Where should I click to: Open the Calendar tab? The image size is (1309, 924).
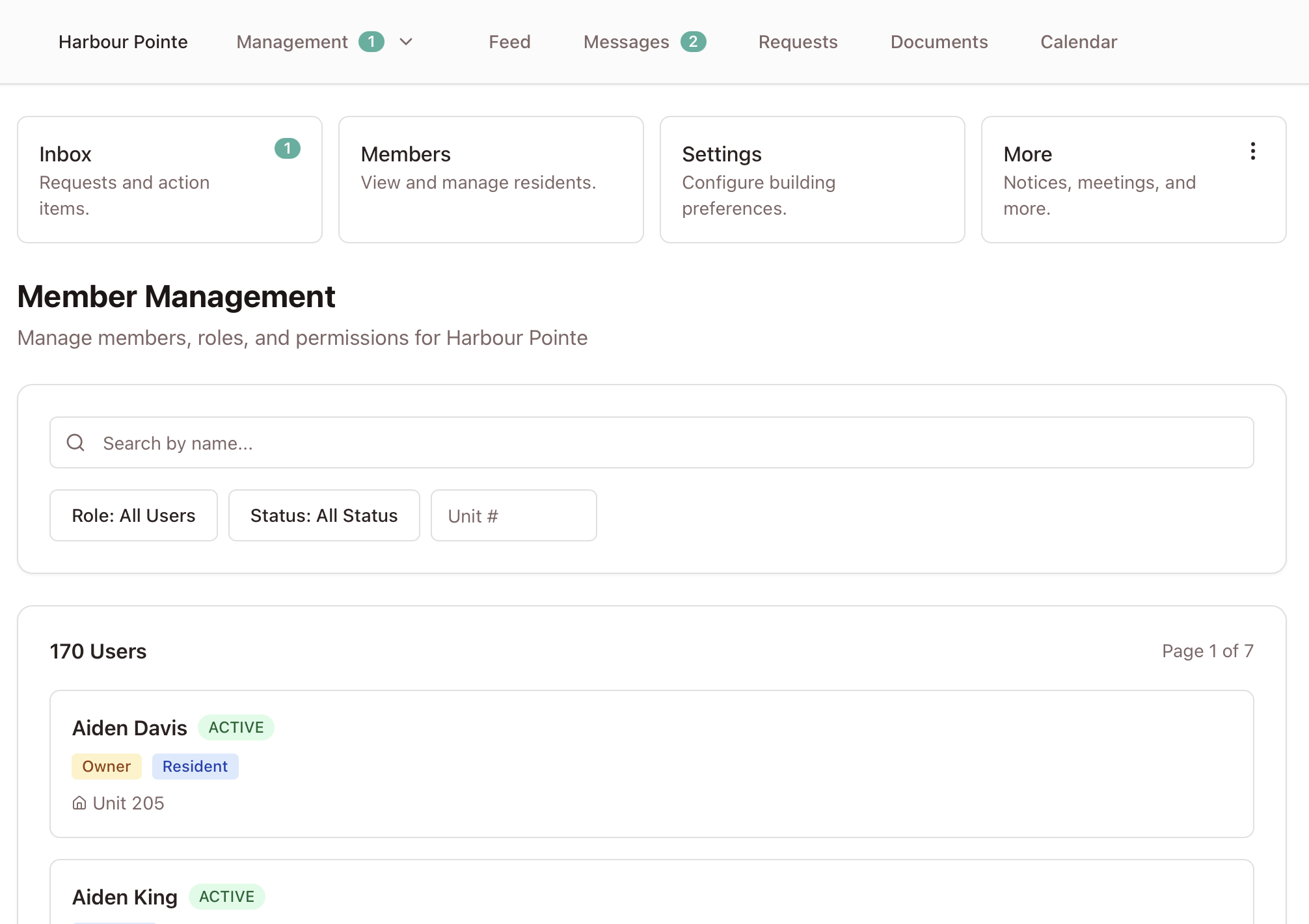pyautogui.click(x=1078, y=42)
